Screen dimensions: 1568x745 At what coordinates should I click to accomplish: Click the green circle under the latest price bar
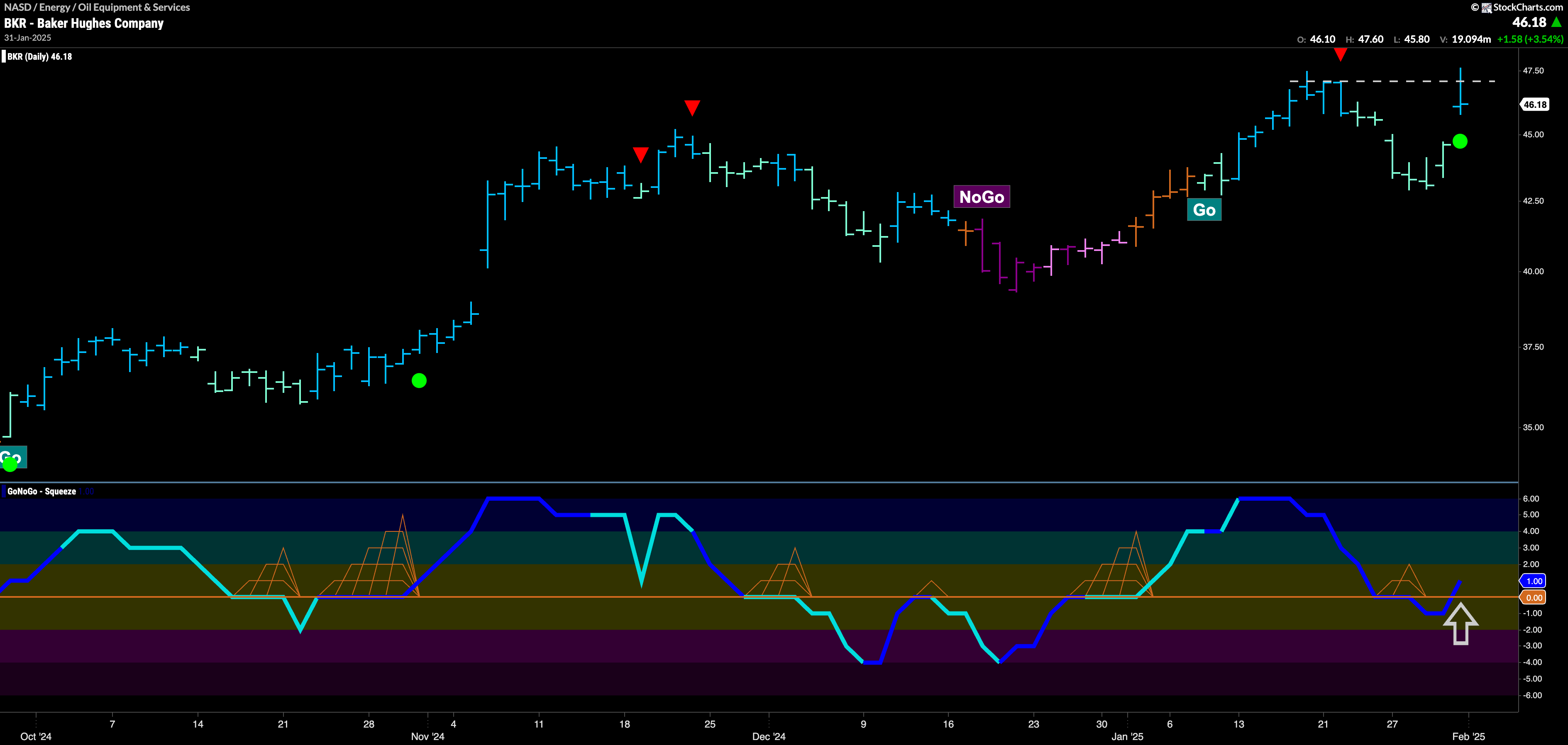coord(1460,141)
